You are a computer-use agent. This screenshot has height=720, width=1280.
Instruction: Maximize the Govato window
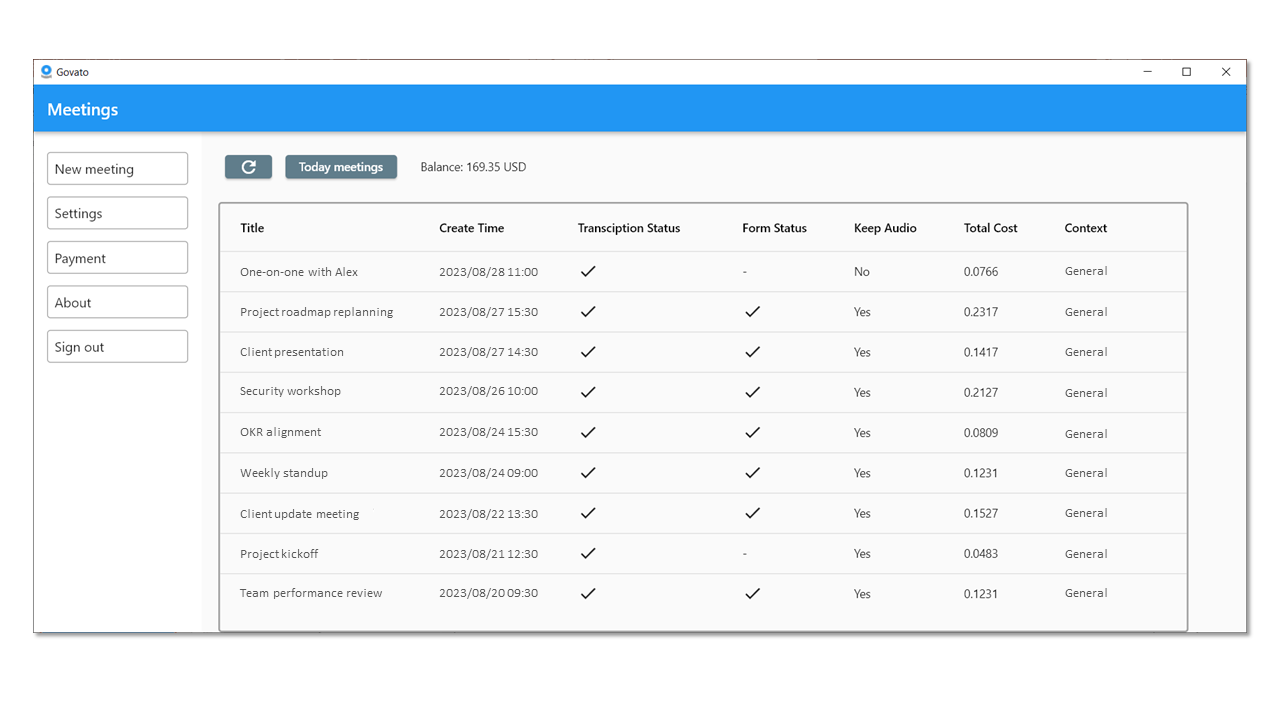[1186, 72]
